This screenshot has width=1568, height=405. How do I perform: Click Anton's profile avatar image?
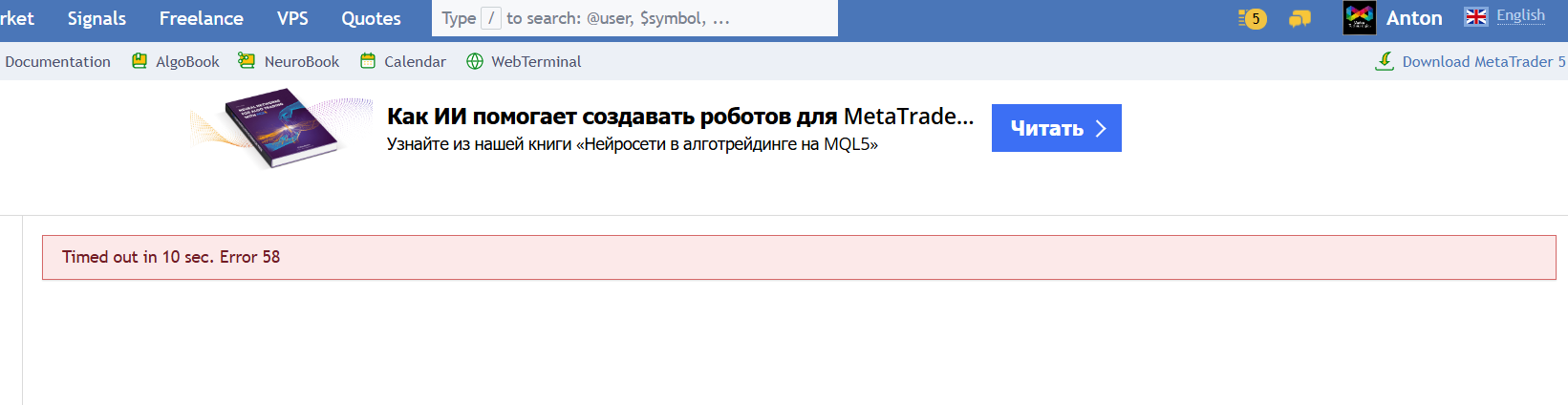pos(1359,18)
